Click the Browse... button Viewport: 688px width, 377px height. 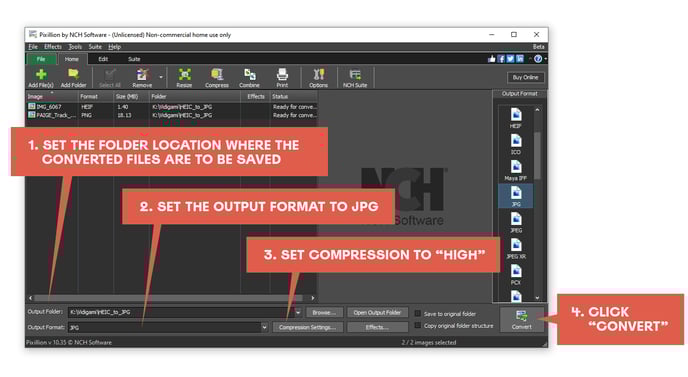point(324,312)
